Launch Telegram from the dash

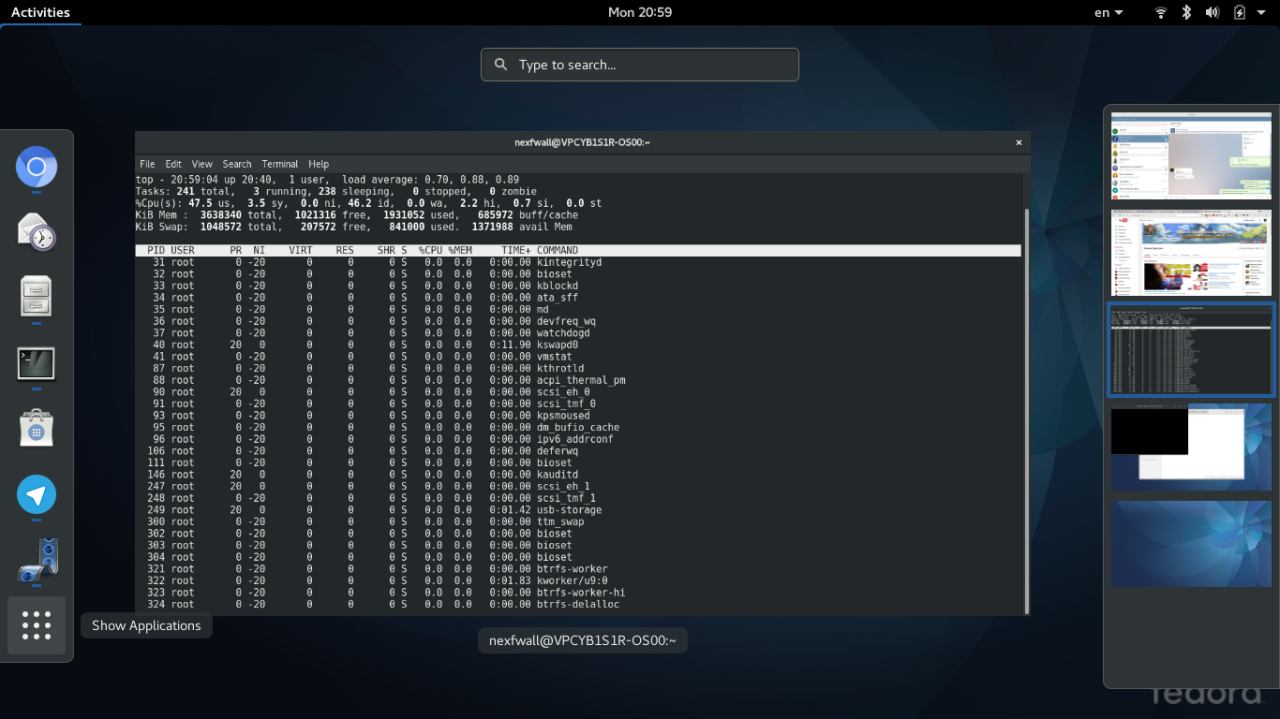[36, 494]
